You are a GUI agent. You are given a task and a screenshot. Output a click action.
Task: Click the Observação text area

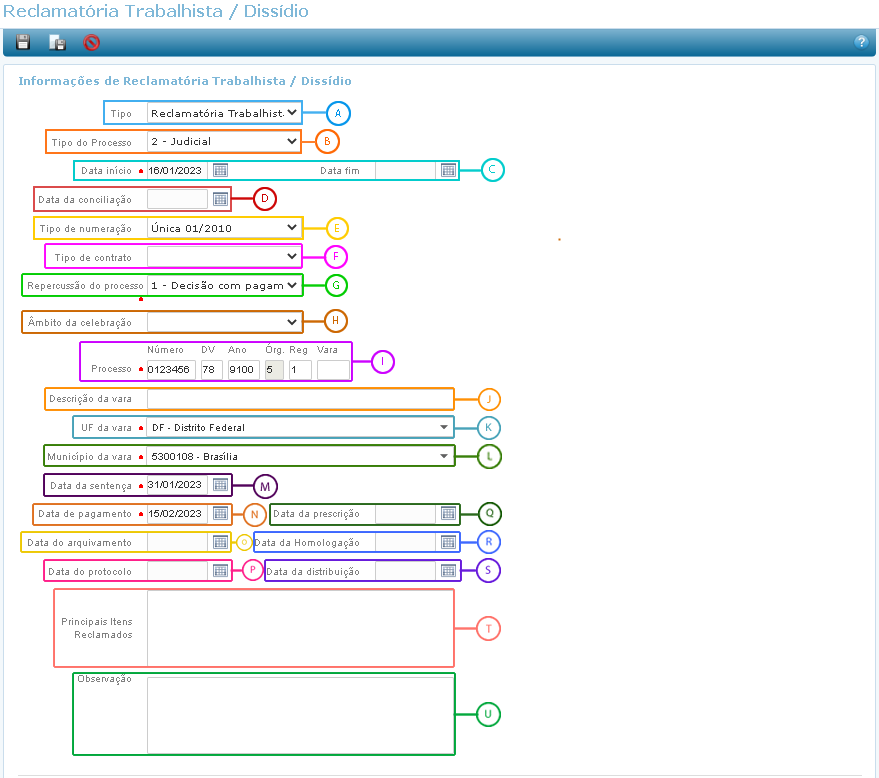(x=299, y=714)
